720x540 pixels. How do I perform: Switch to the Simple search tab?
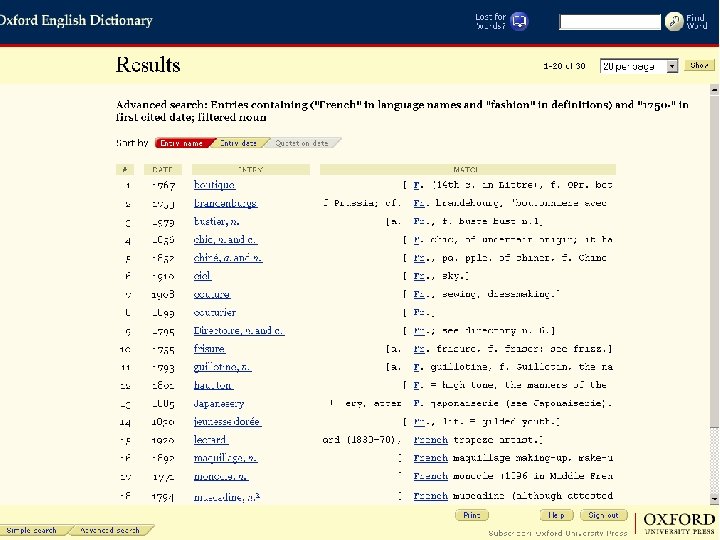(x=32, y=530)
